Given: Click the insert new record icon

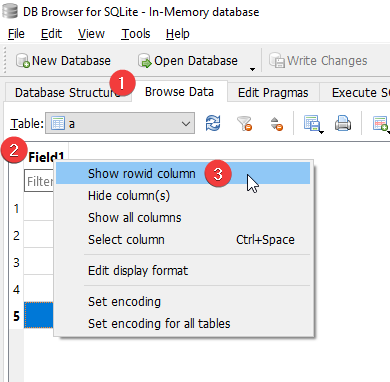Looking at the screenshot, I should (x=381, y=124).
